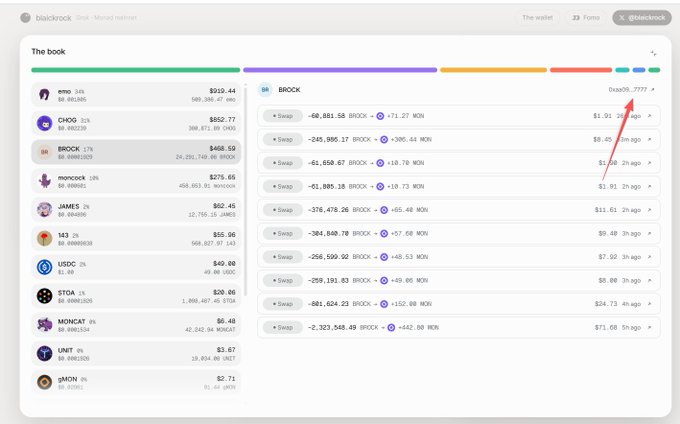680x424 pixels.
Task: Click the -245,985.17 BROCK amount text
Action: (339, 140)
